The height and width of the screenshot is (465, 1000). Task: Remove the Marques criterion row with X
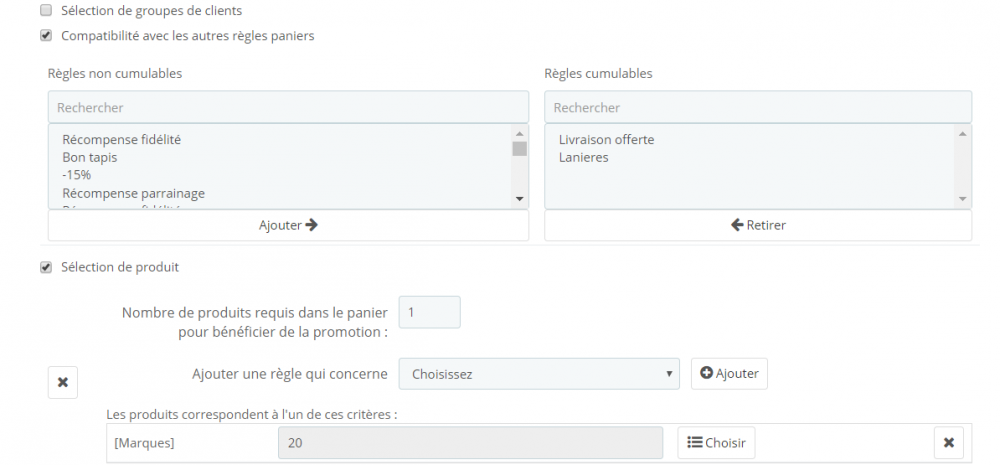tap(949, 442)
